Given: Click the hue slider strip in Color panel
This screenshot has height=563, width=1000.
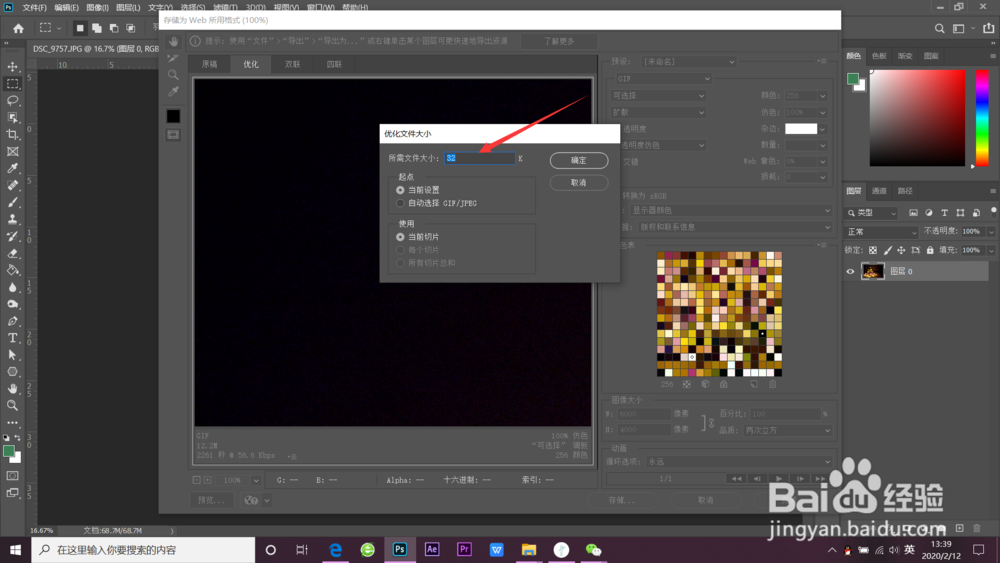Looking at the screenshot, I should [x=982, y=118].
